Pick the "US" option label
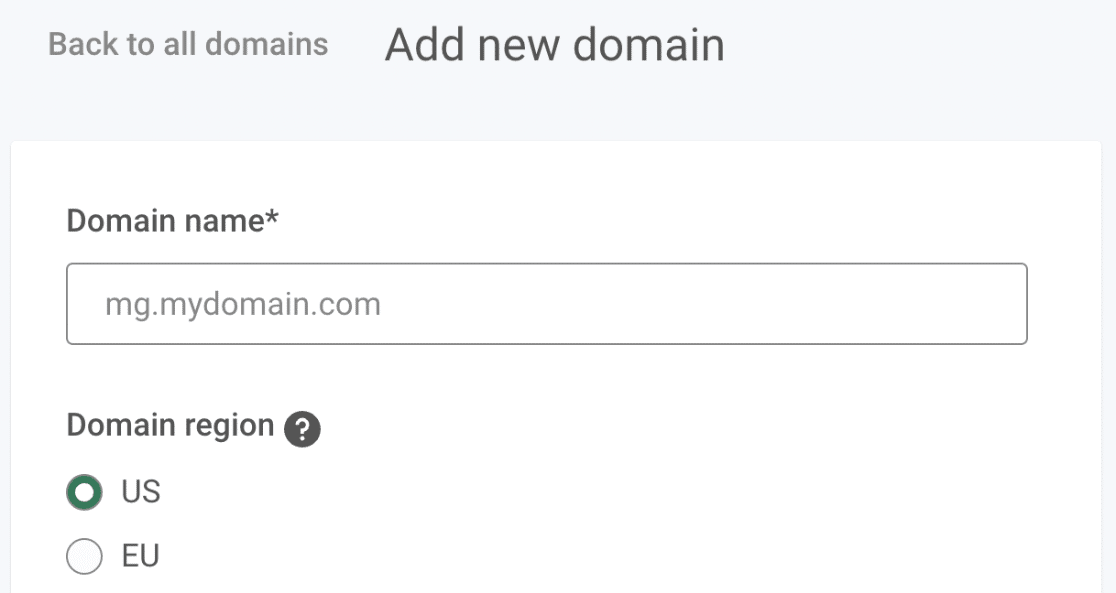This screenshot has width=1116, height=593. [x=141, y=492]
